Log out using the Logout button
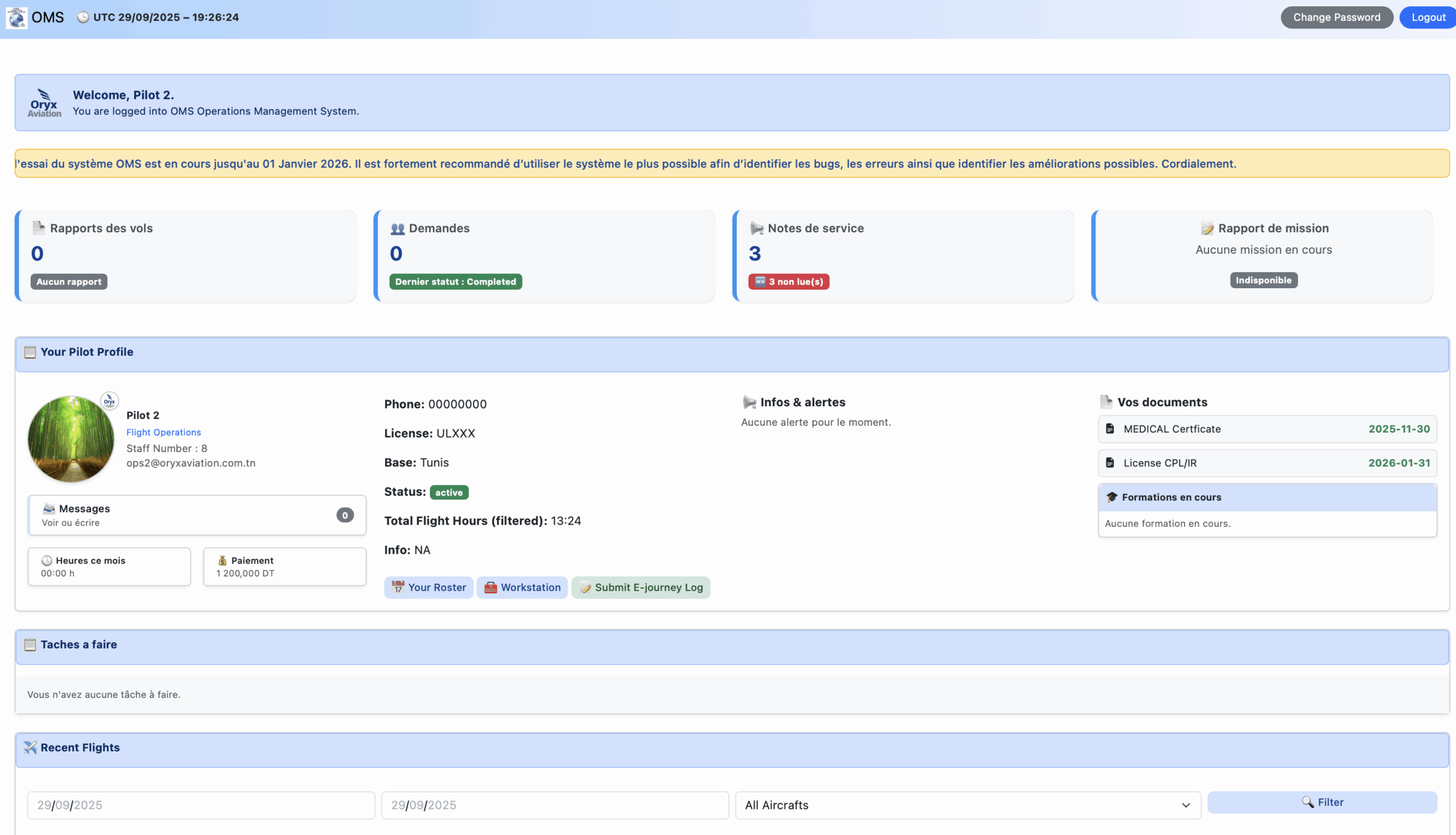The width and height of the screenshot is (1456, 835). [x=1428, y=17]
